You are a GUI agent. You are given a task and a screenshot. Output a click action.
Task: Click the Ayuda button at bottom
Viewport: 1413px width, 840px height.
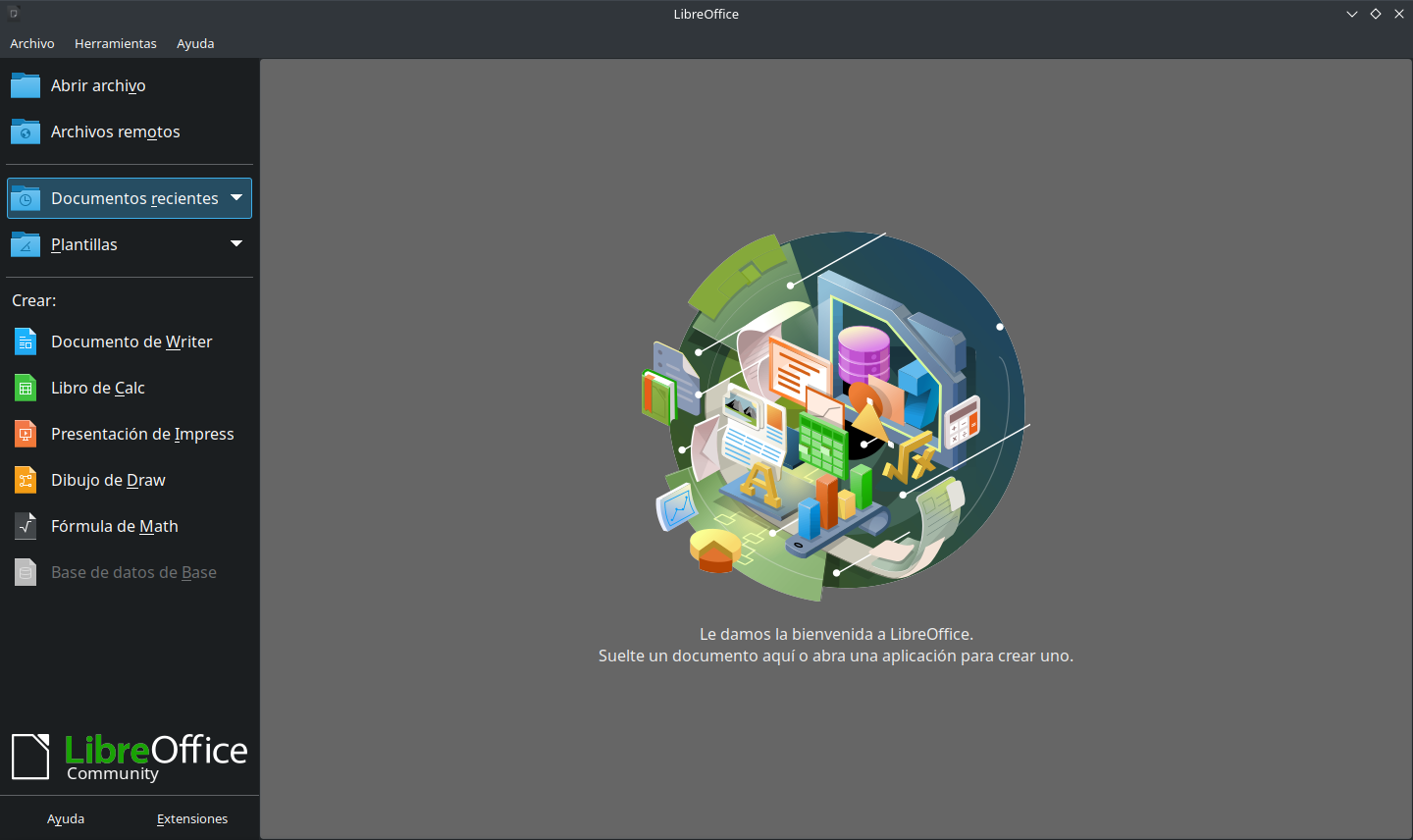coord(66,818)
